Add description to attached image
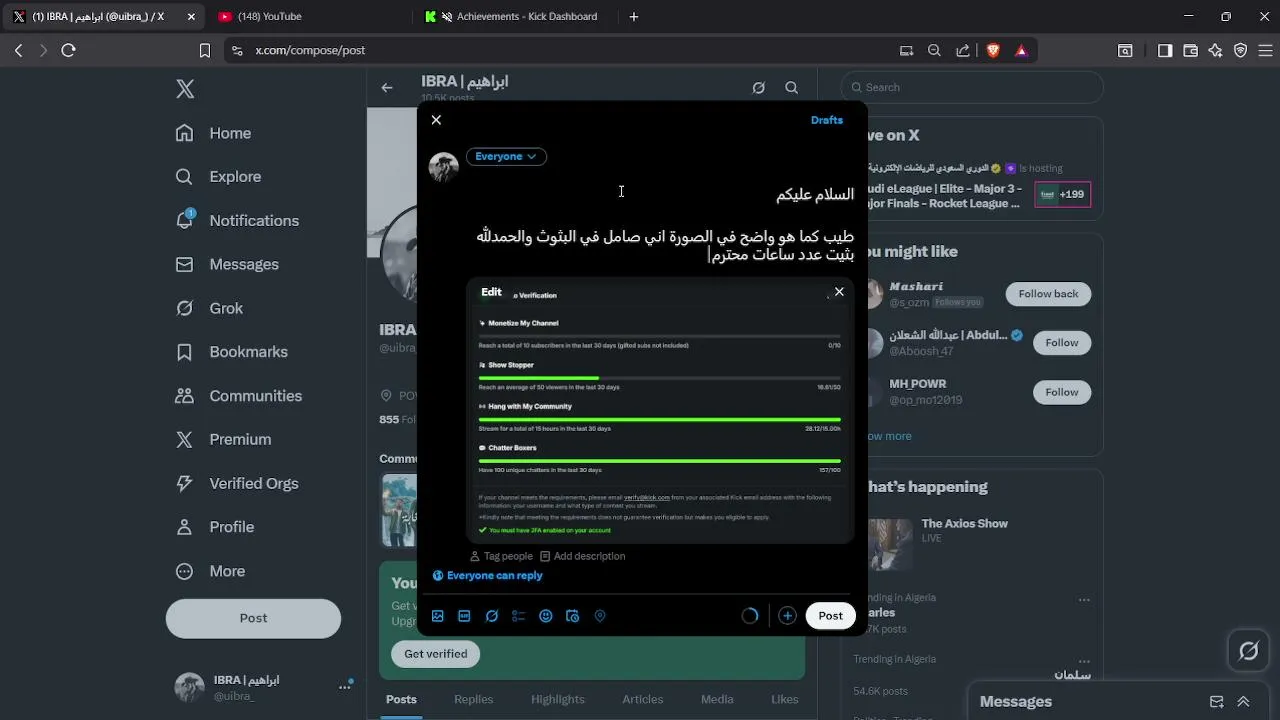Image resolution: width=1280 pixels, height=720 pixels. pos(582,556)
